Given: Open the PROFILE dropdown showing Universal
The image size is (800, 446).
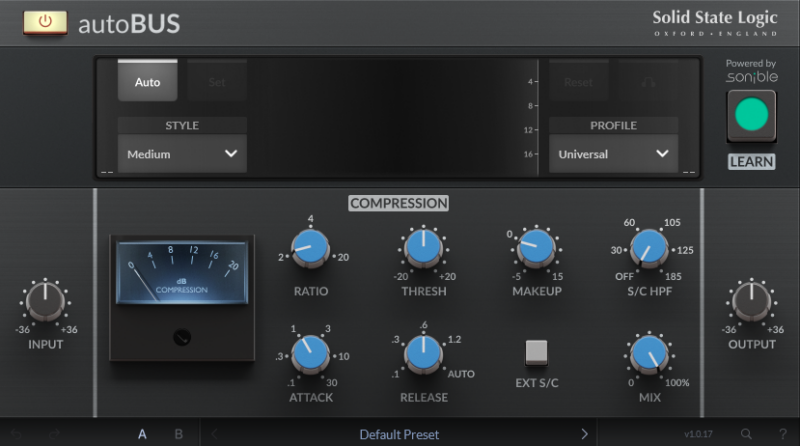Looking at the screenshot, I should 613,154.
